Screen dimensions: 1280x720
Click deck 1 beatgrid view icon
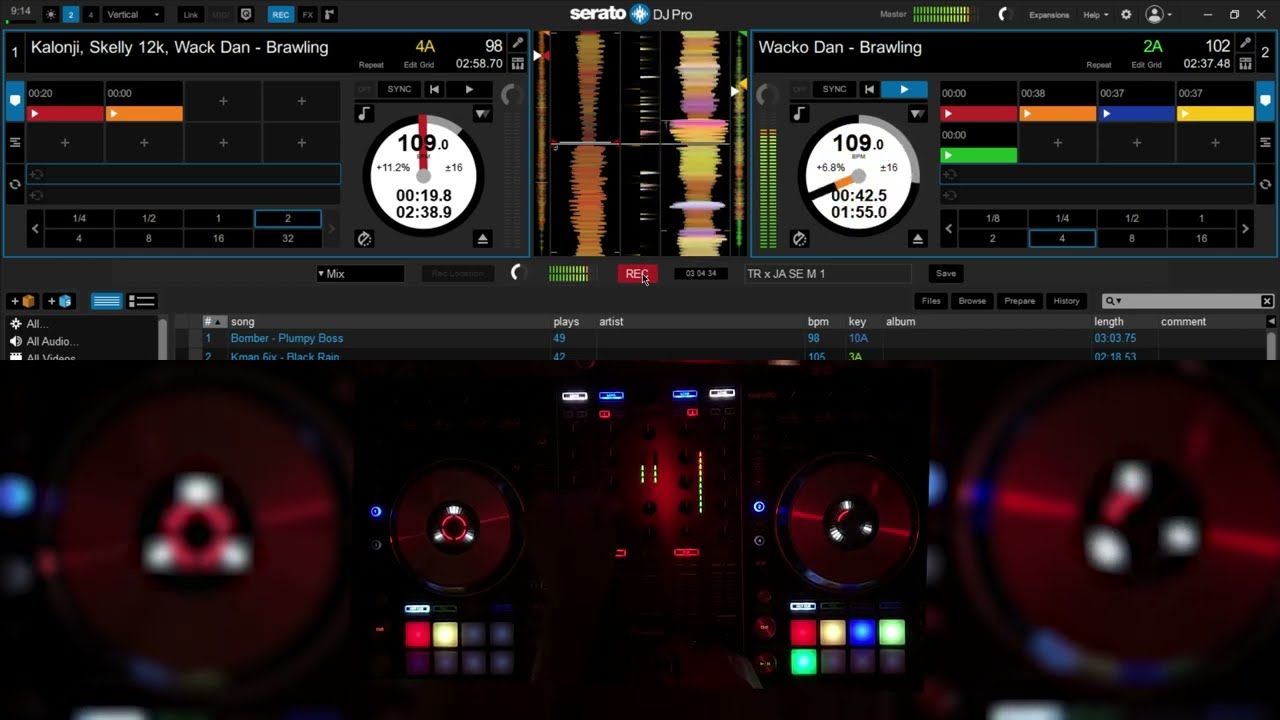pyautogui.click(x=518, y=64)
